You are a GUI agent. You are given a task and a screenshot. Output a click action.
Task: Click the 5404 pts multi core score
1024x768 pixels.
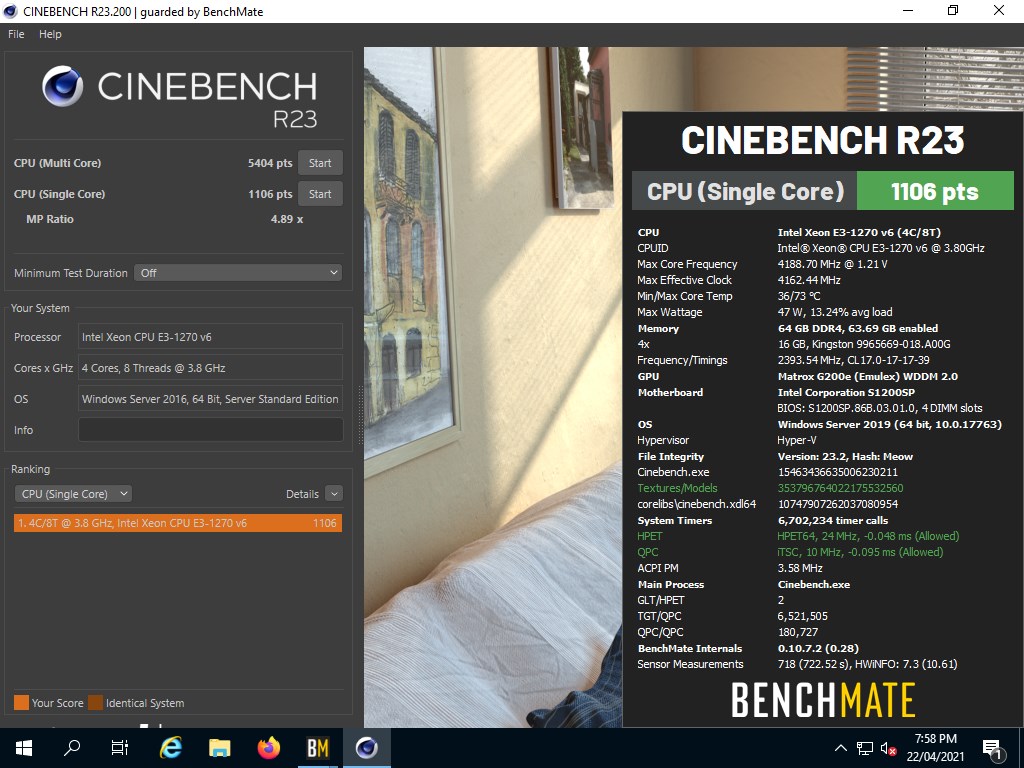[x=270, y=163]
